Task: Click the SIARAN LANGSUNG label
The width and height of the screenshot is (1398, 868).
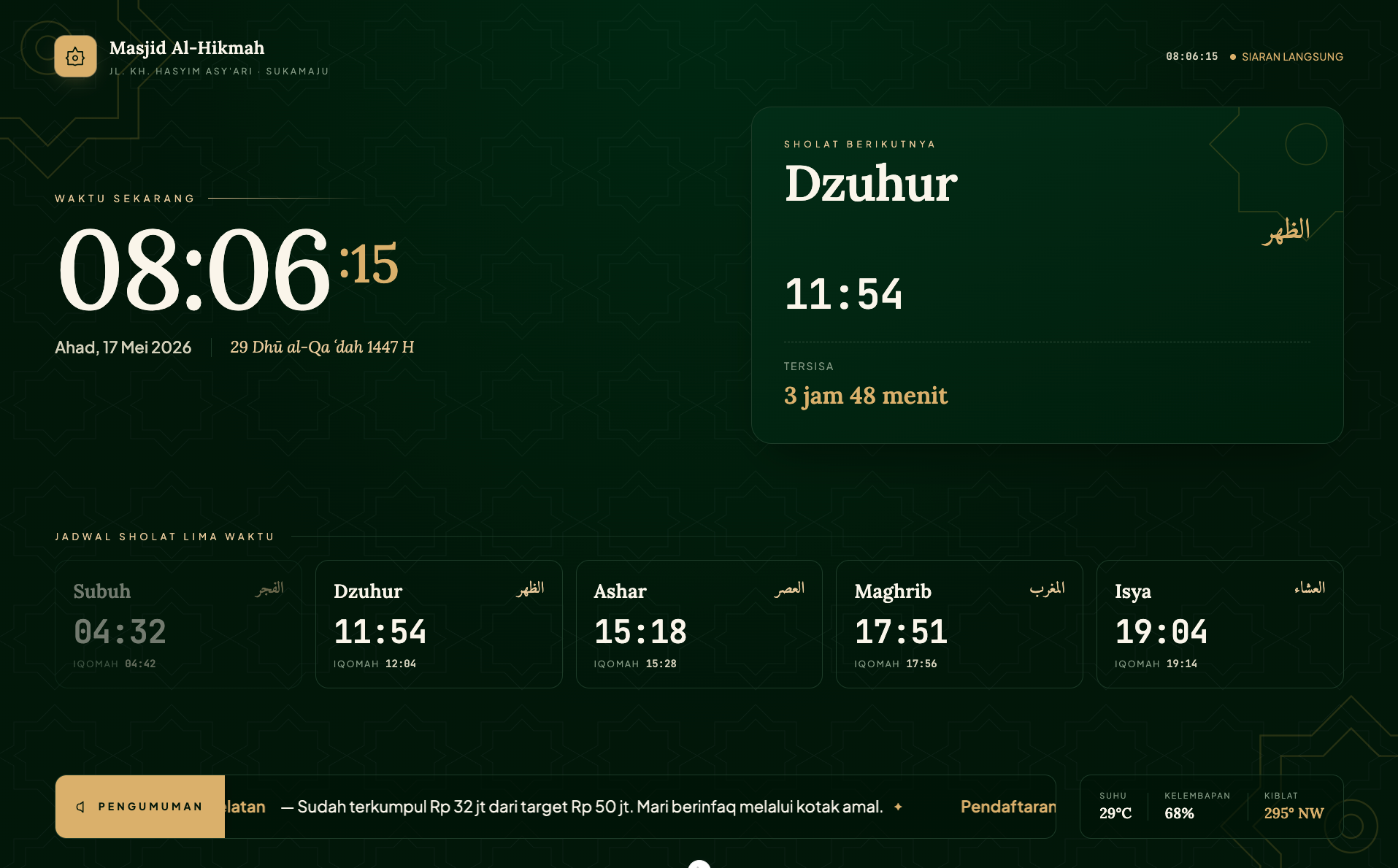Action: (1292, 57)
